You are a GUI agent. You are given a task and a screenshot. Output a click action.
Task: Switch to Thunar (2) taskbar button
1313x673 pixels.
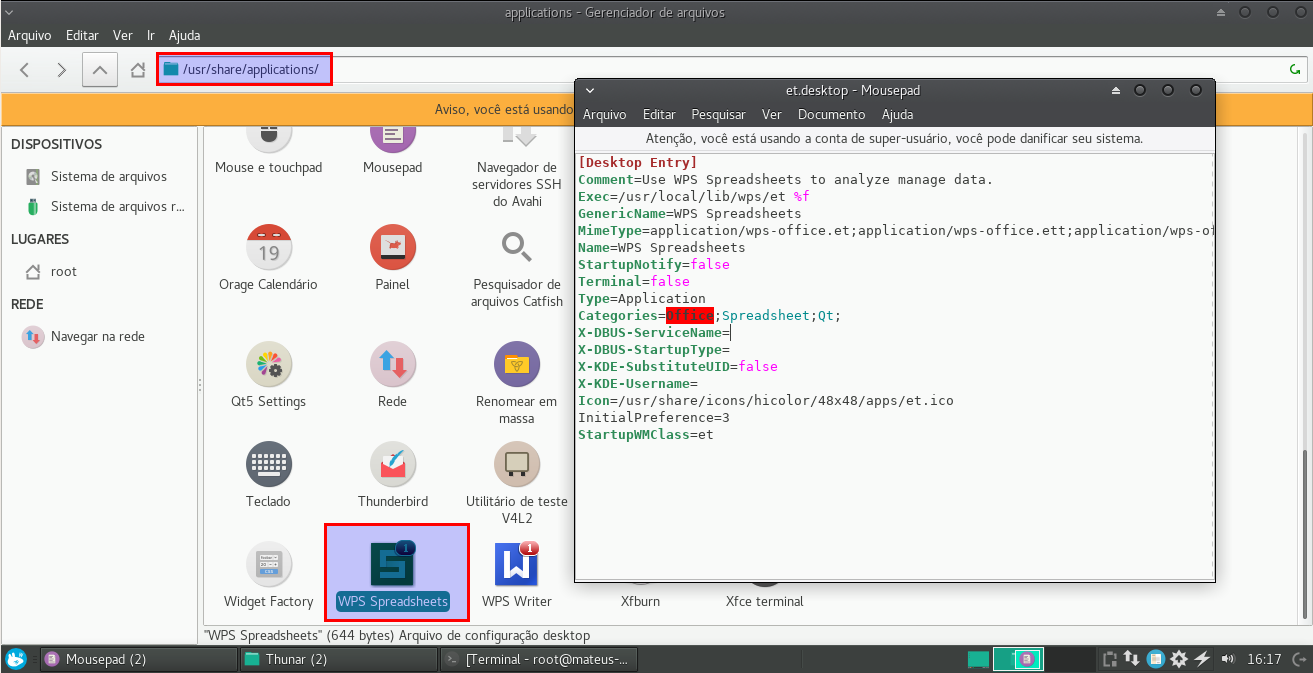coord(339,659)
